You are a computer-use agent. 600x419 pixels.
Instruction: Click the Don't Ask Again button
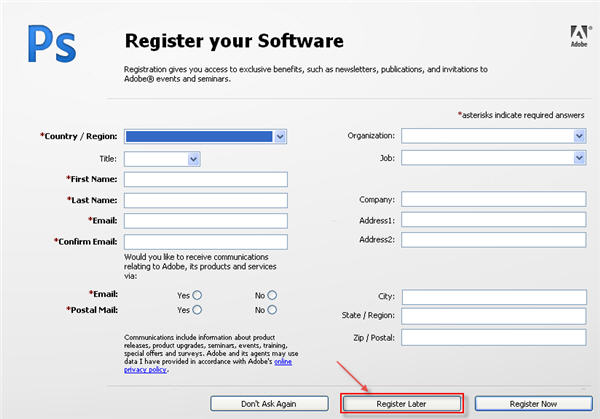pyautogui.click(x=269, y=404)
